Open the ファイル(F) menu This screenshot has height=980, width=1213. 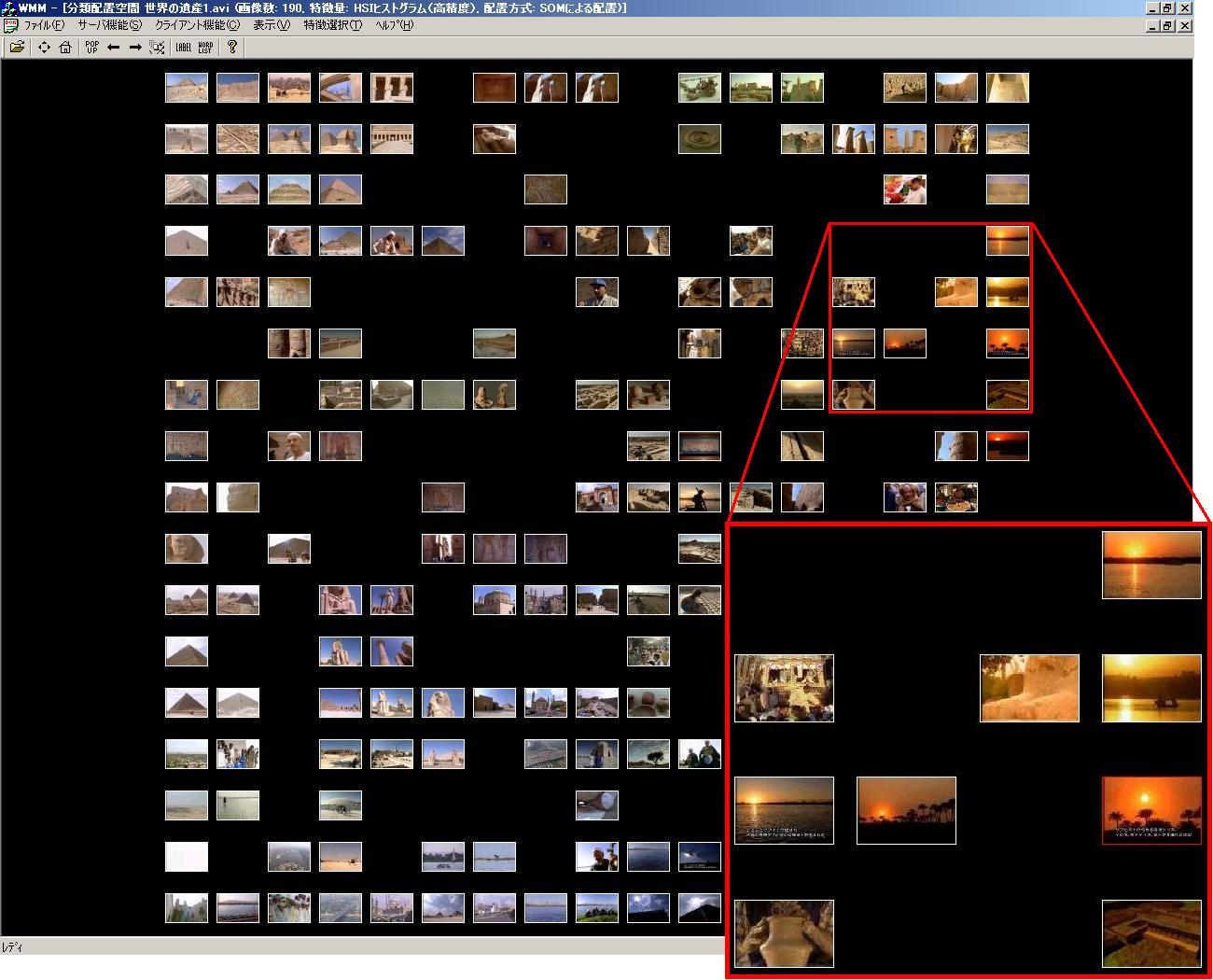click(x=44, y=25)
